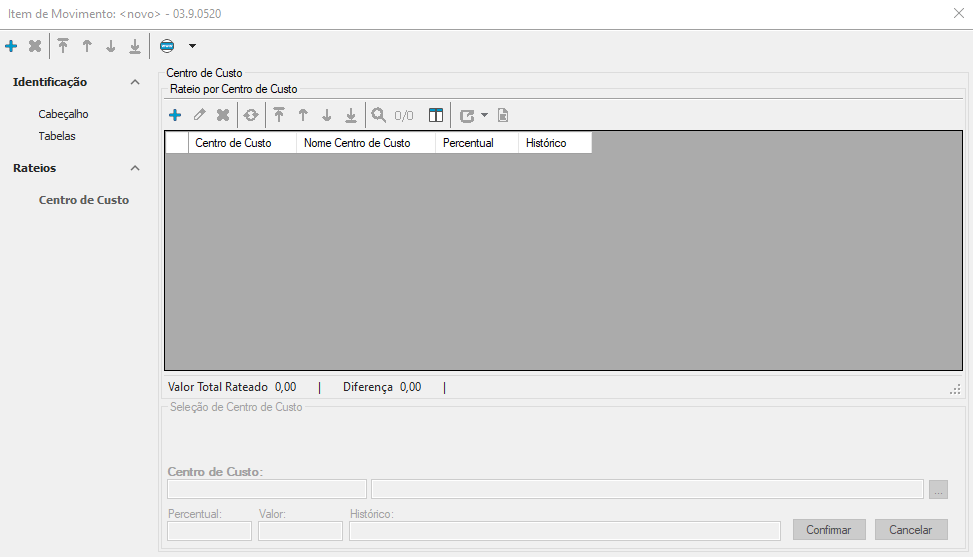This screenshot has width=973, height=557.
Task: Click the pencil edit icon in the Rateio toolbar
Action: point(199,115)
